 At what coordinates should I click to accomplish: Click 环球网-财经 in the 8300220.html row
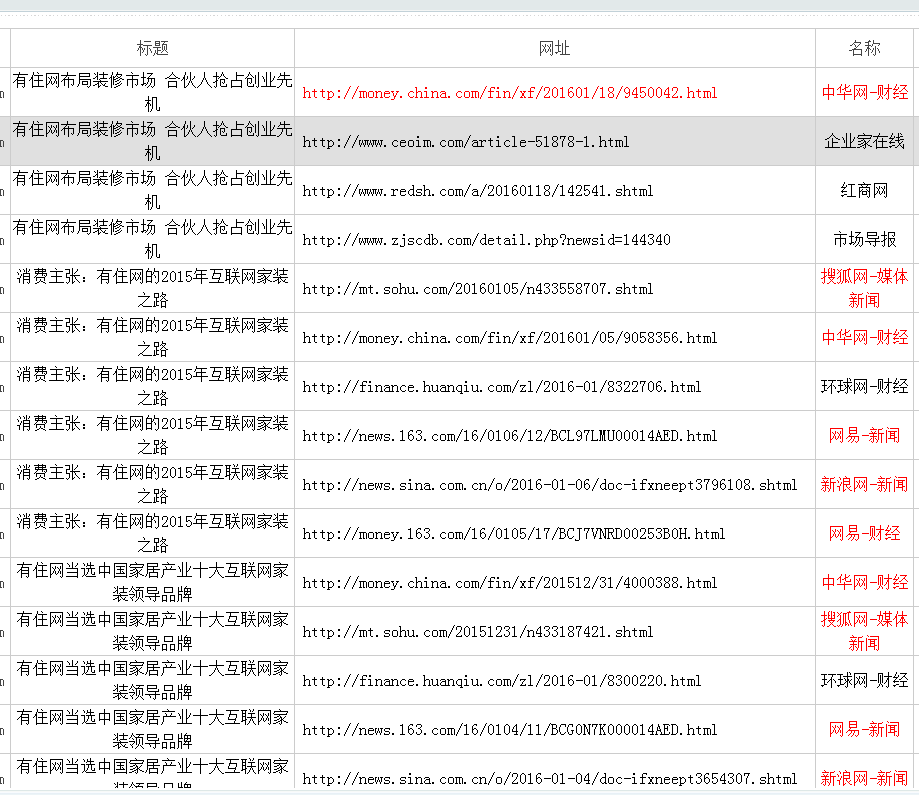[864, 681]
